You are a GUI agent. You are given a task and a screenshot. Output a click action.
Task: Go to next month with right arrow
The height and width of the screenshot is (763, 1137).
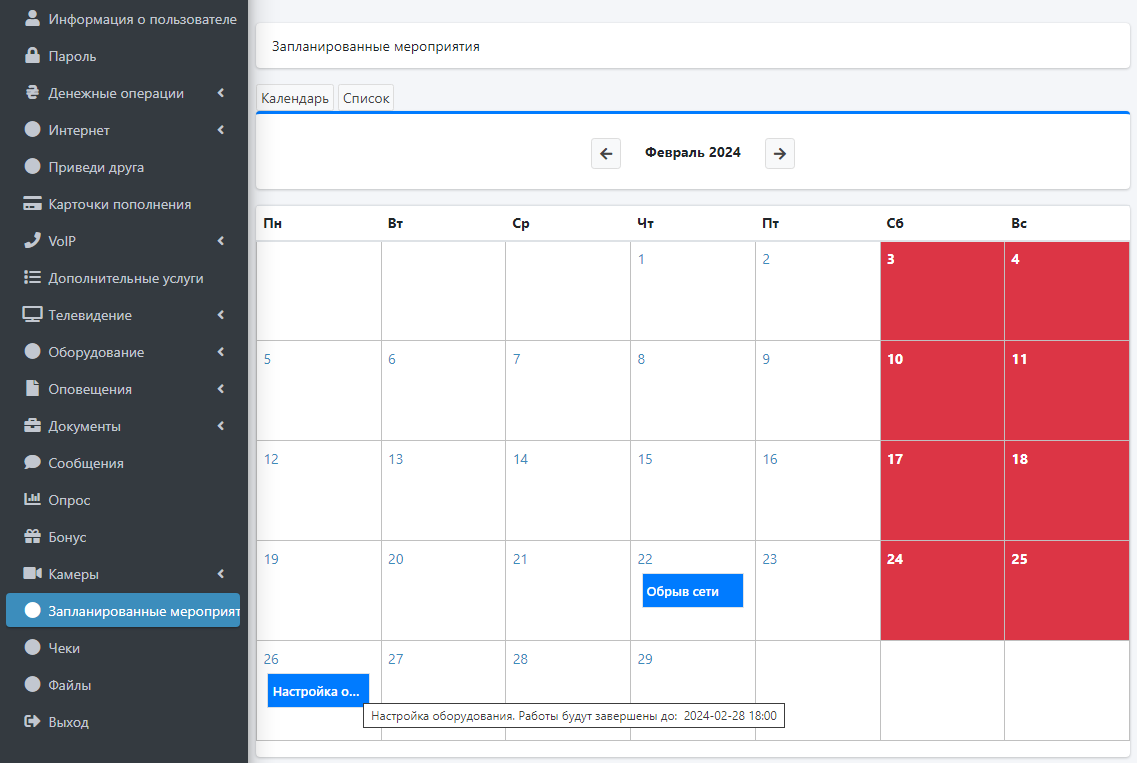780,154
